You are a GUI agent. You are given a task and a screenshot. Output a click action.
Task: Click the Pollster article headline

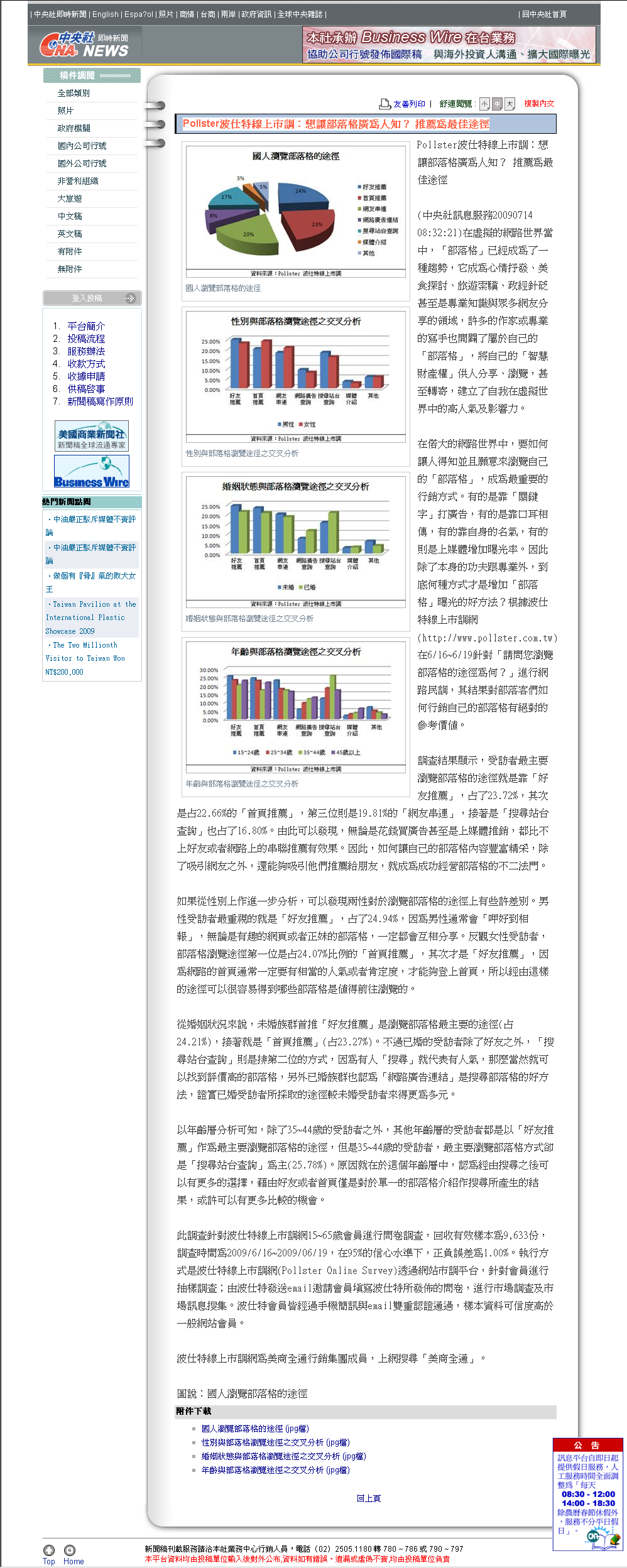click(x=336, y=124)
